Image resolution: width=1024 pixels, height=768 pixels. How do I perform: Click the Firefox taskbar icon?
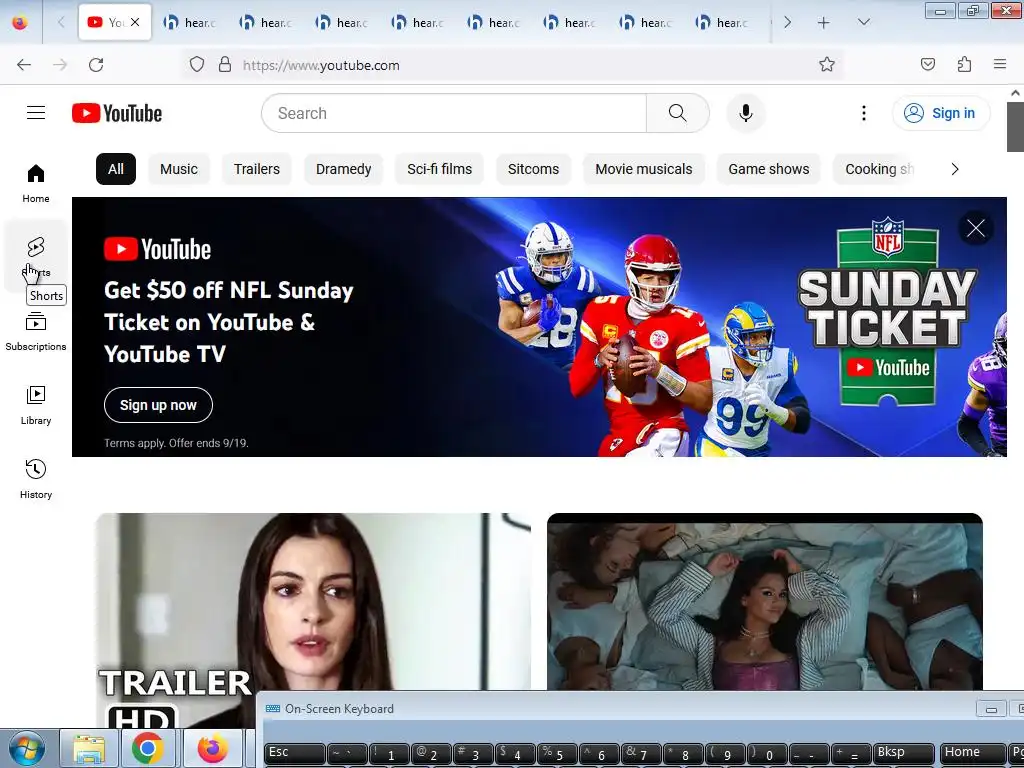(213, 749)
